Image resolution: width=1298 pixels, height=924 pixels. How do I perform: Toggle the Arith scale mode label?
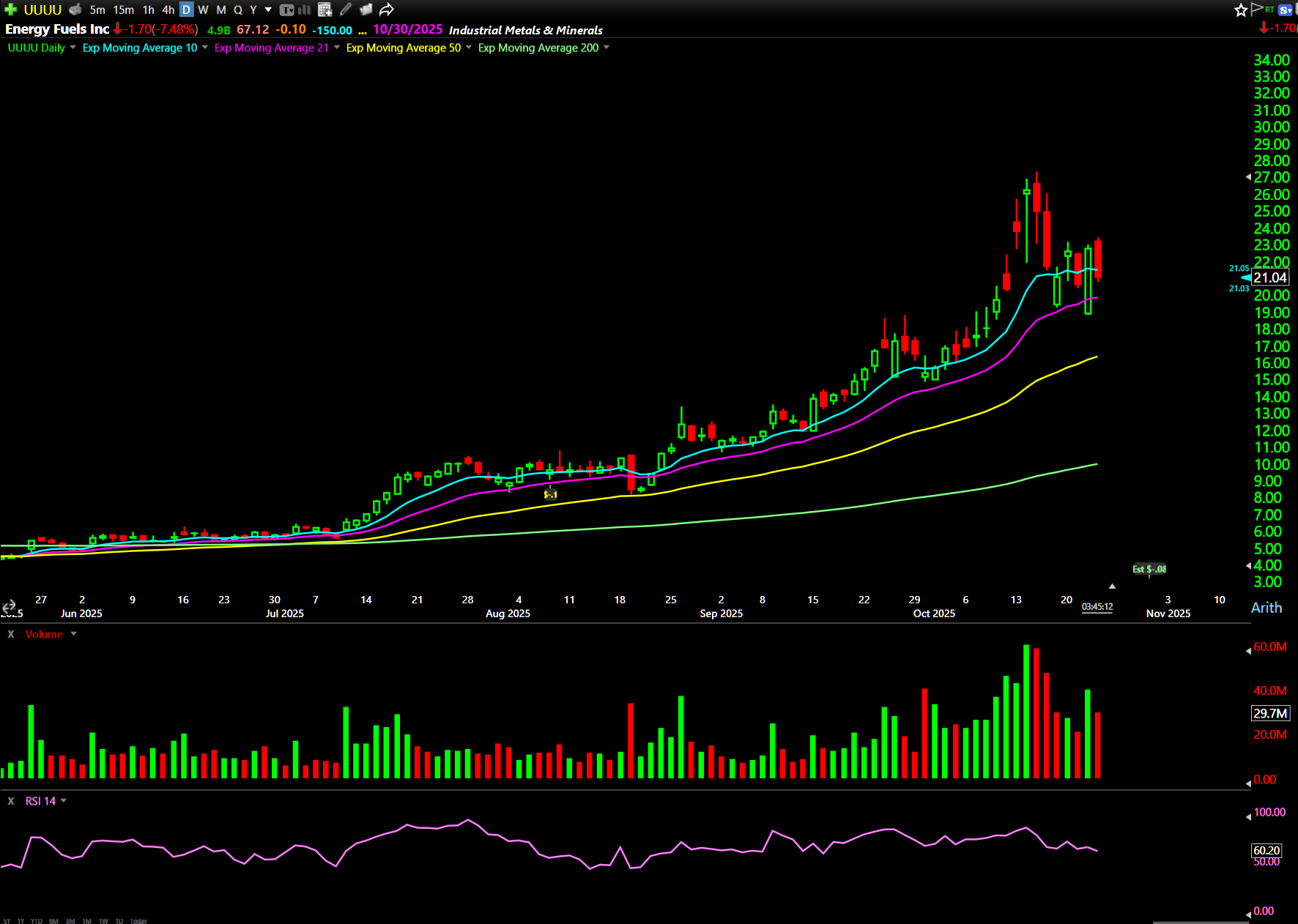pyautogui.click(x=1266, y=608)
